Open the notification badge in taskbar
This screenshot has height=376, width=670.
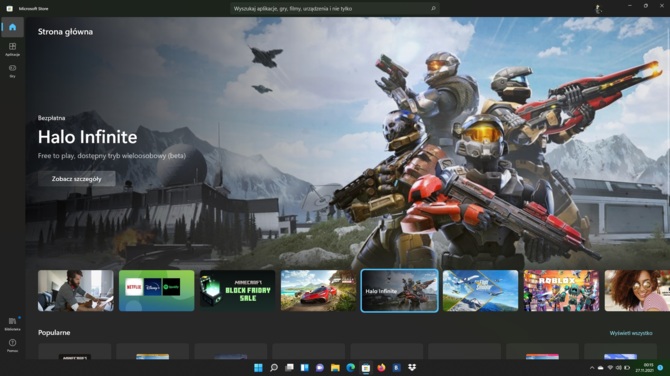(661, 367)
